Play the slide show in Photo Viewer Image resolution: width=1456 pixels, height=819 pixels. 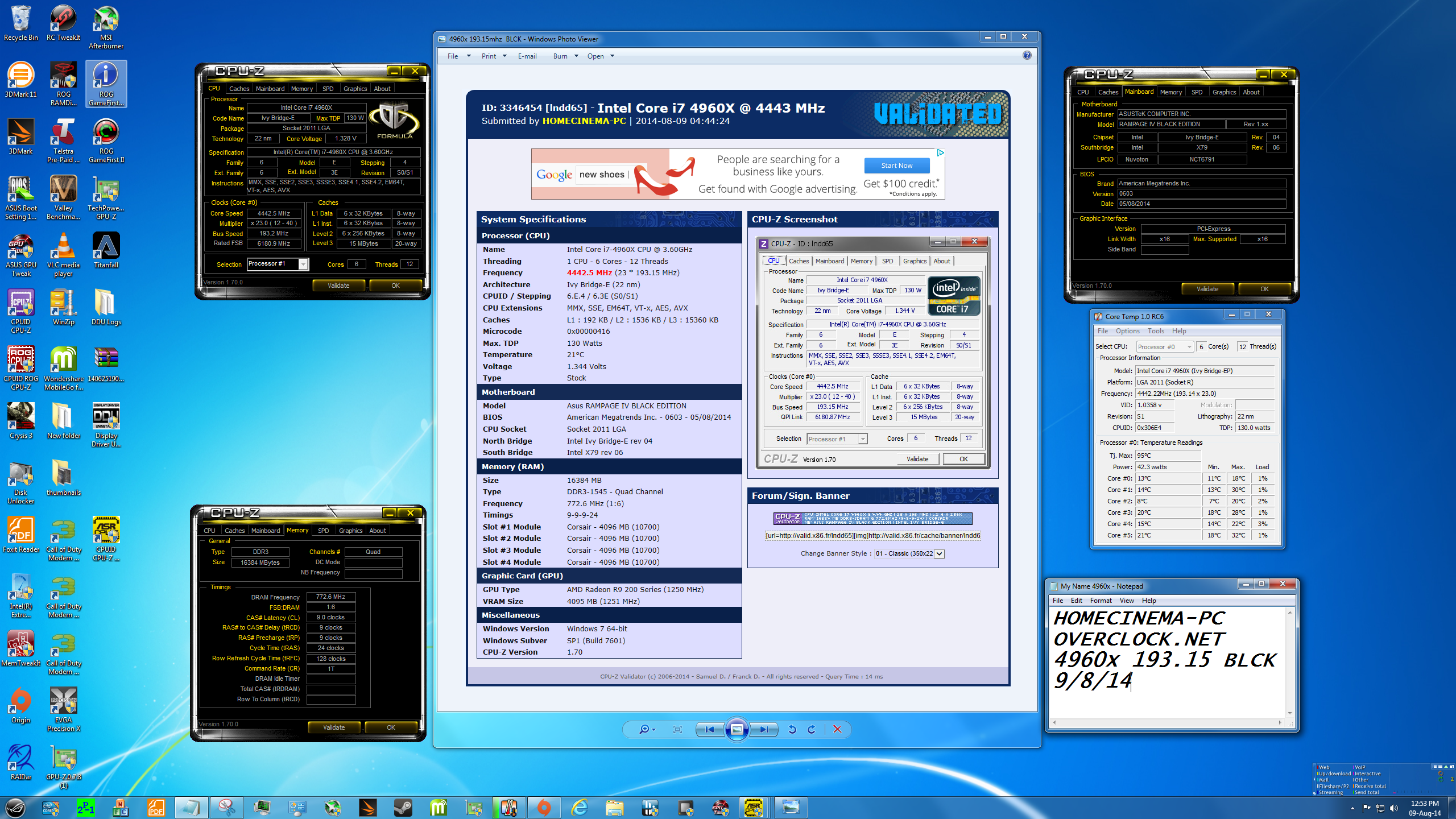(737, 729)
